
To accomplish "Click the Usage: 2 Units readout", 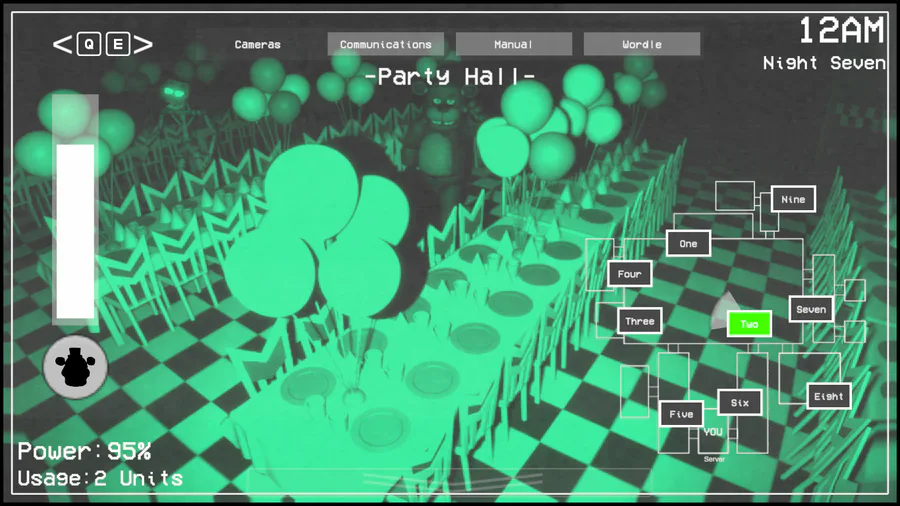I will click(x=100, y=478).
